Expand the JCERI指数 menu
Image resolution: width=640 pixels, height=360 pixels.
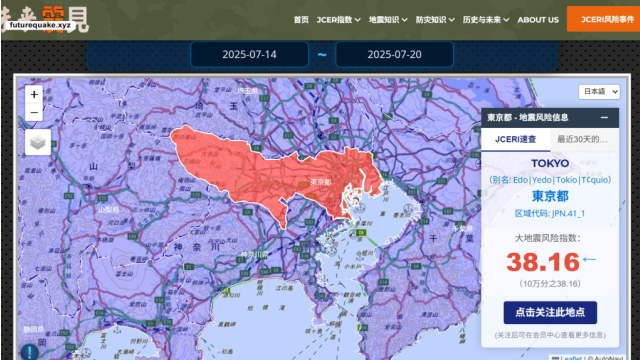click(338, 20)
